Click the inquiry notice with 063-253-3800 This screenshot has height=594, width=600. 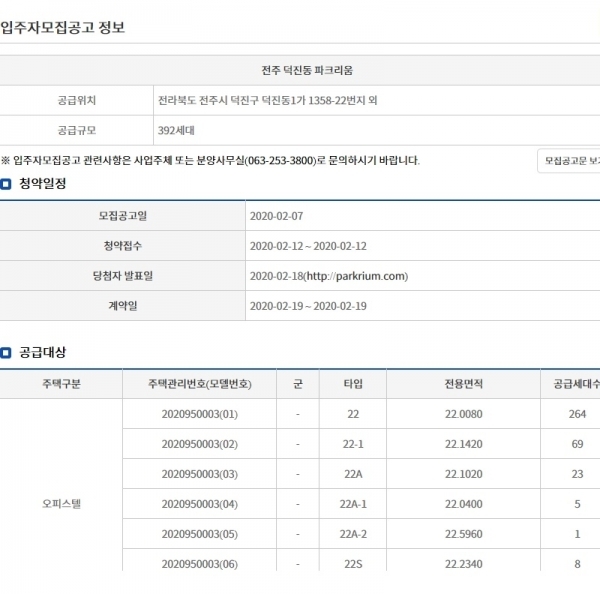[x=210, y=160]
